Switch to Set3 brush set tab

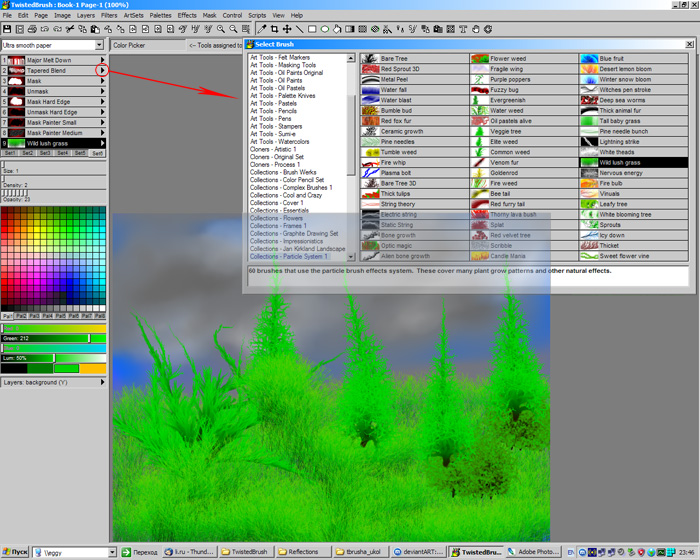coord(45,153)
